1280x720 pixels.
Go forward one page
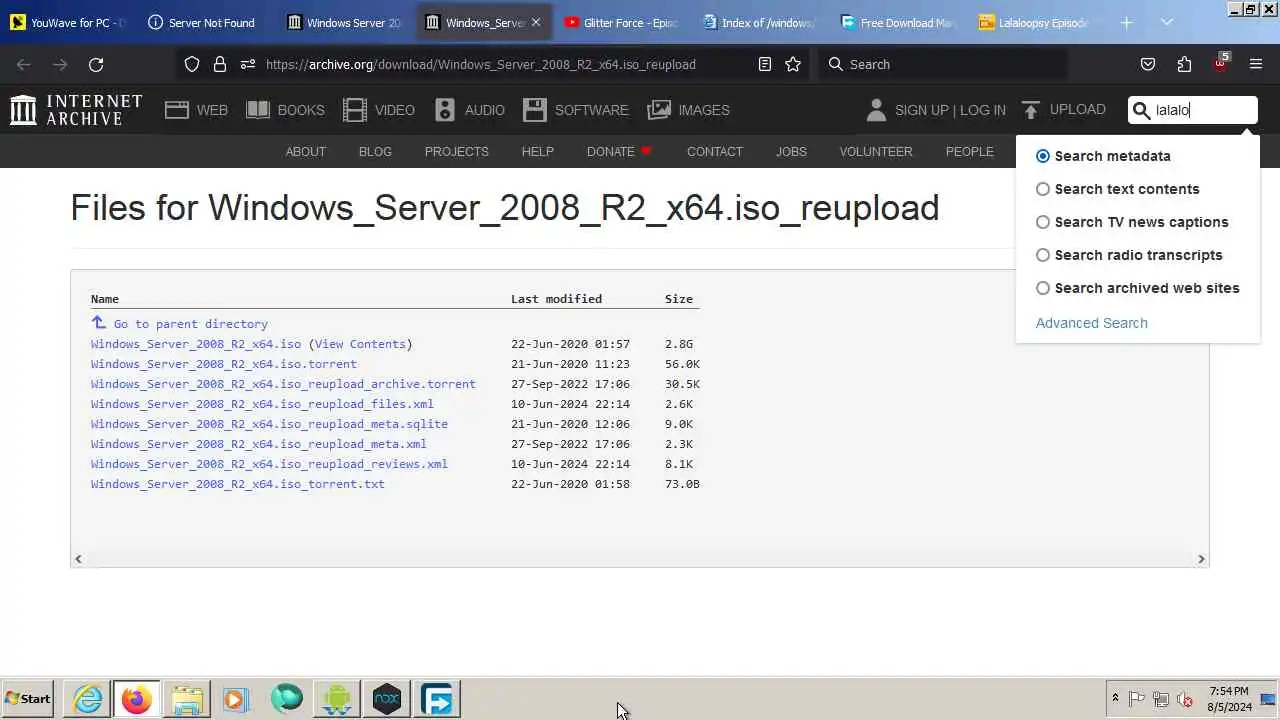pyautogui.click(x=60, y=64)
